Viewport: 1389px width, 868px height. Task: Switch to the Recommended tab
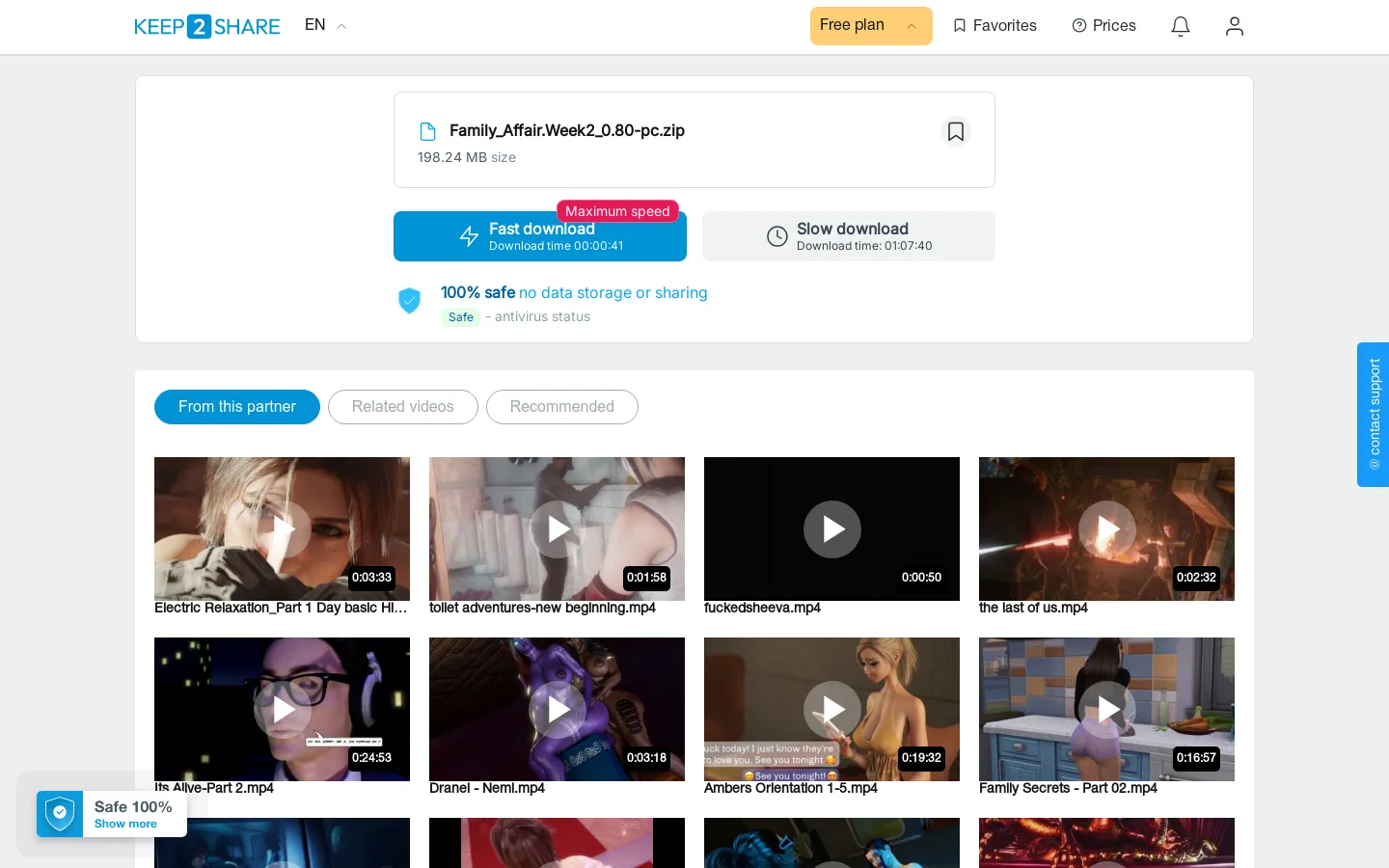click(x=562, y=407)
